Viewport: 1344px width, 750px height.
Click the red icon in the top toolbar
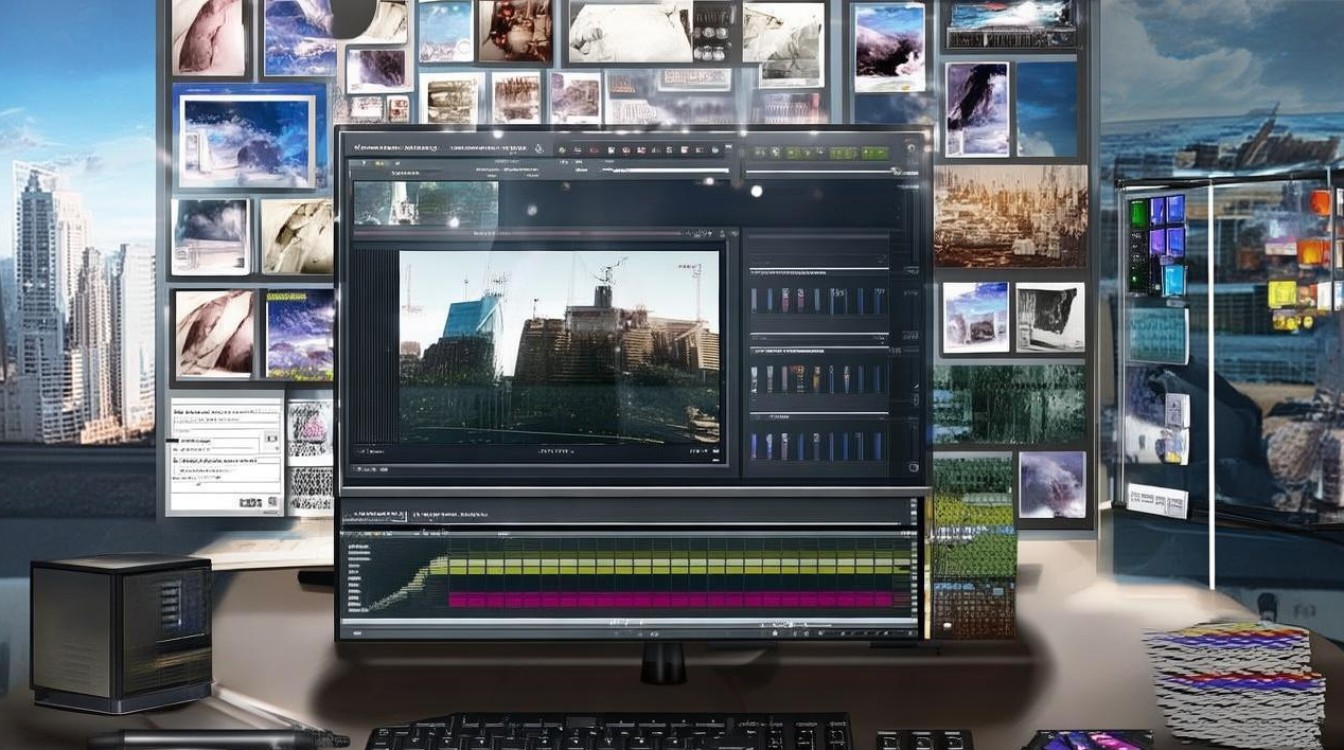(x=594, y=150)
